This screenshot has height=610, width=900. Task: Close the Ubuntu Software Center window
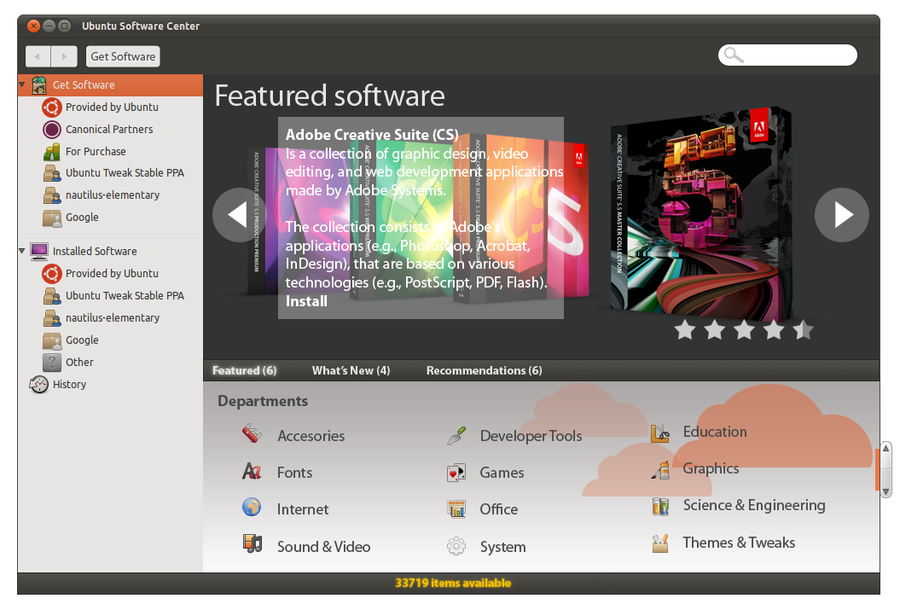34,26
